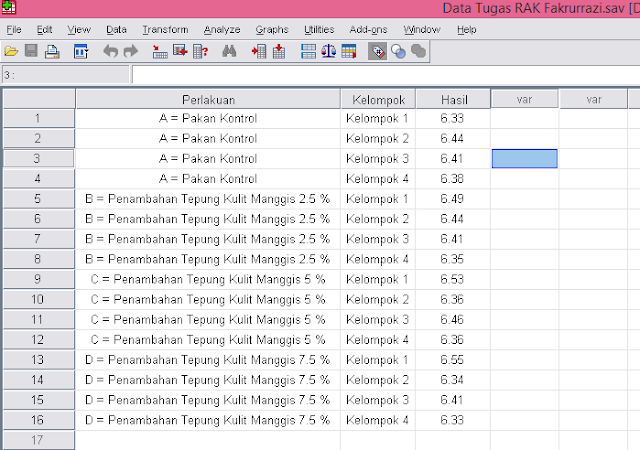Click the Use Variable Sets icon

pyautogui.click(x=398, y=51)
